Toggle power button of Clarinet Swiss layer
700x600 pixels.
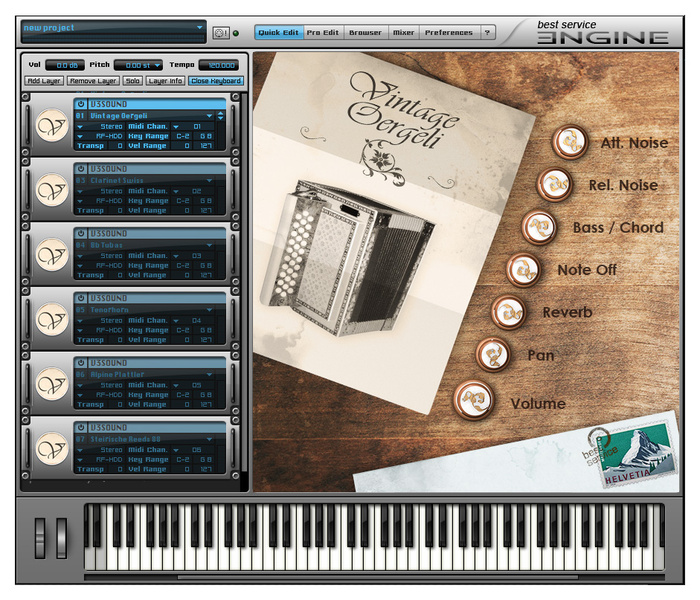click(x=81, y=169)
